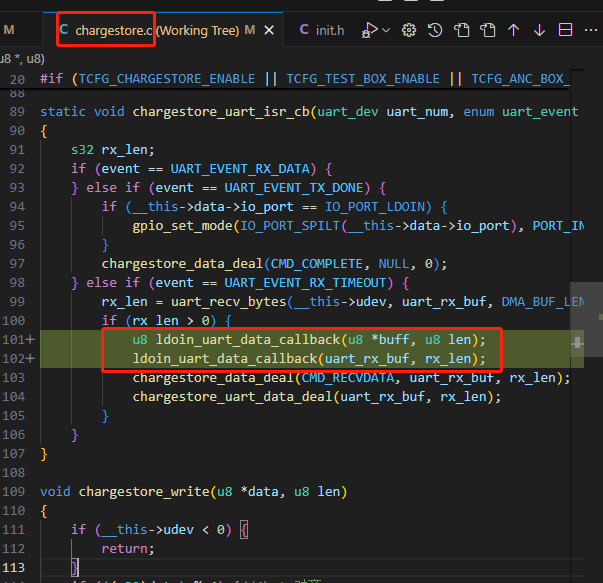The image size is (603, 583).
Task: Click line number 101 in the gutter
Action: (13, 340)
